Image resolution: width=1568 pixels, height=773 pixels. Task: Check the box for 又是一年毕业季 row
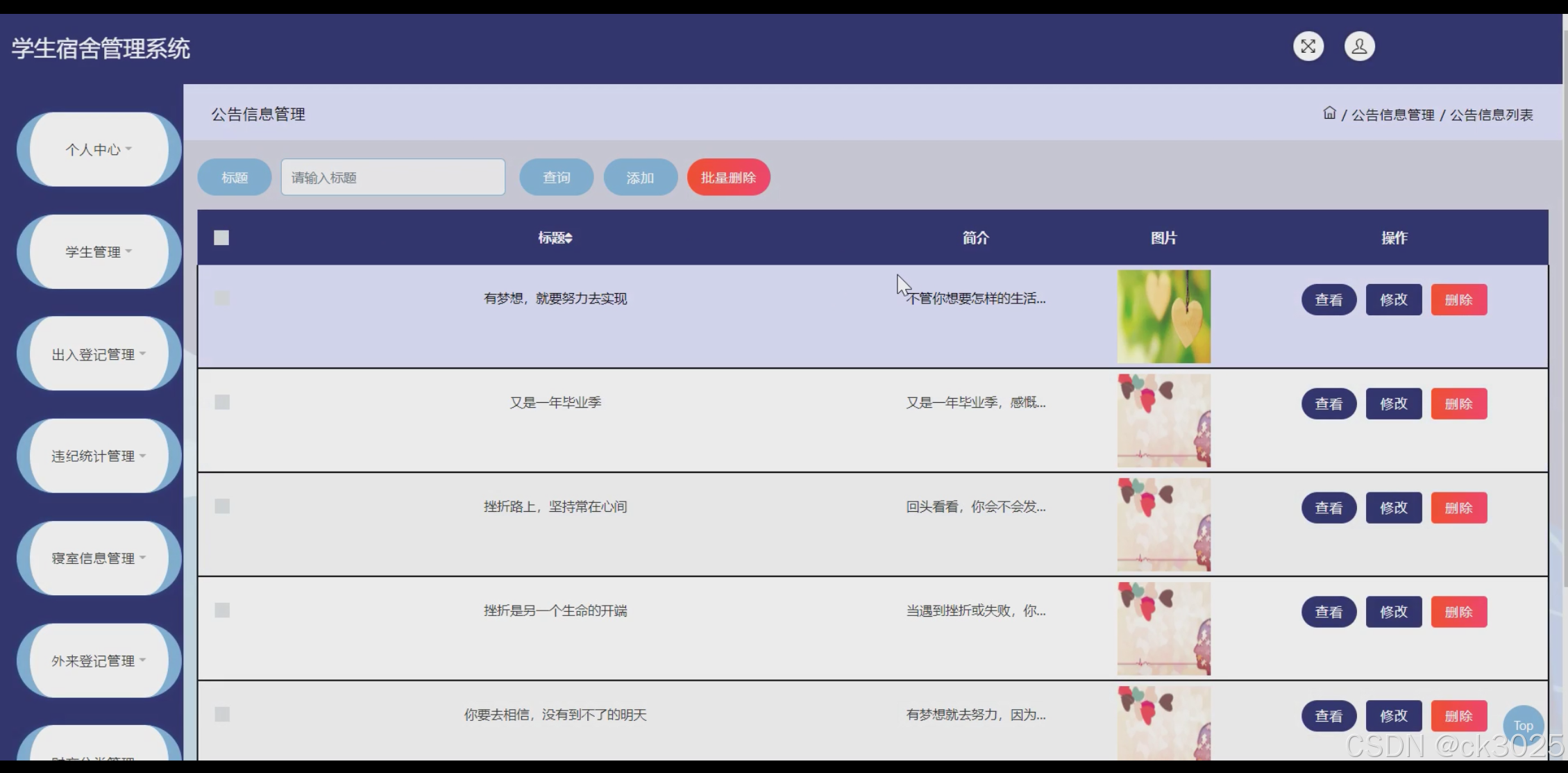(222, 402)
